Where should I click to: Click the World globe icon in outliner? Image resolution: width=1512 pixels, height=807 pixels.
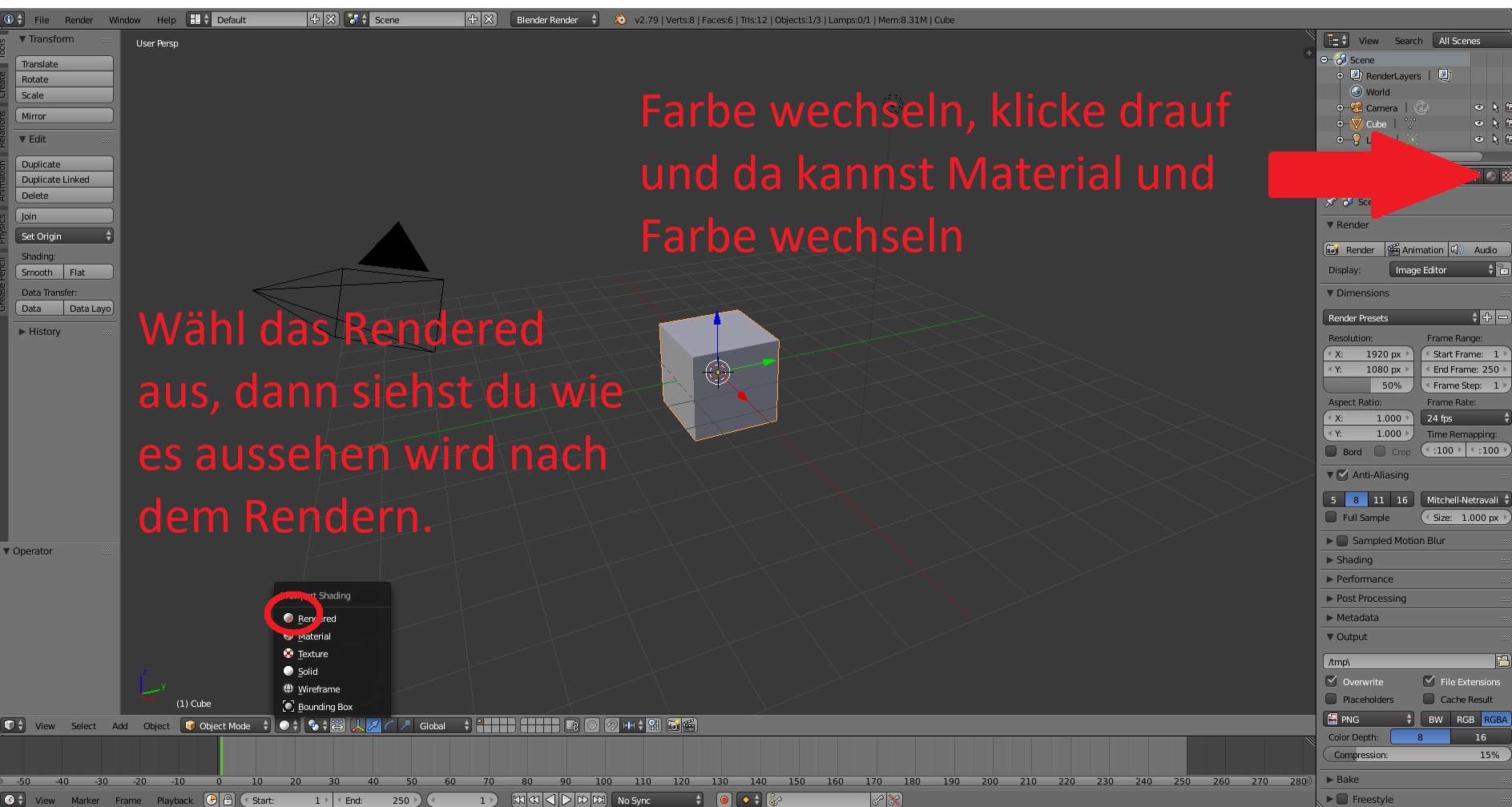1357,91
